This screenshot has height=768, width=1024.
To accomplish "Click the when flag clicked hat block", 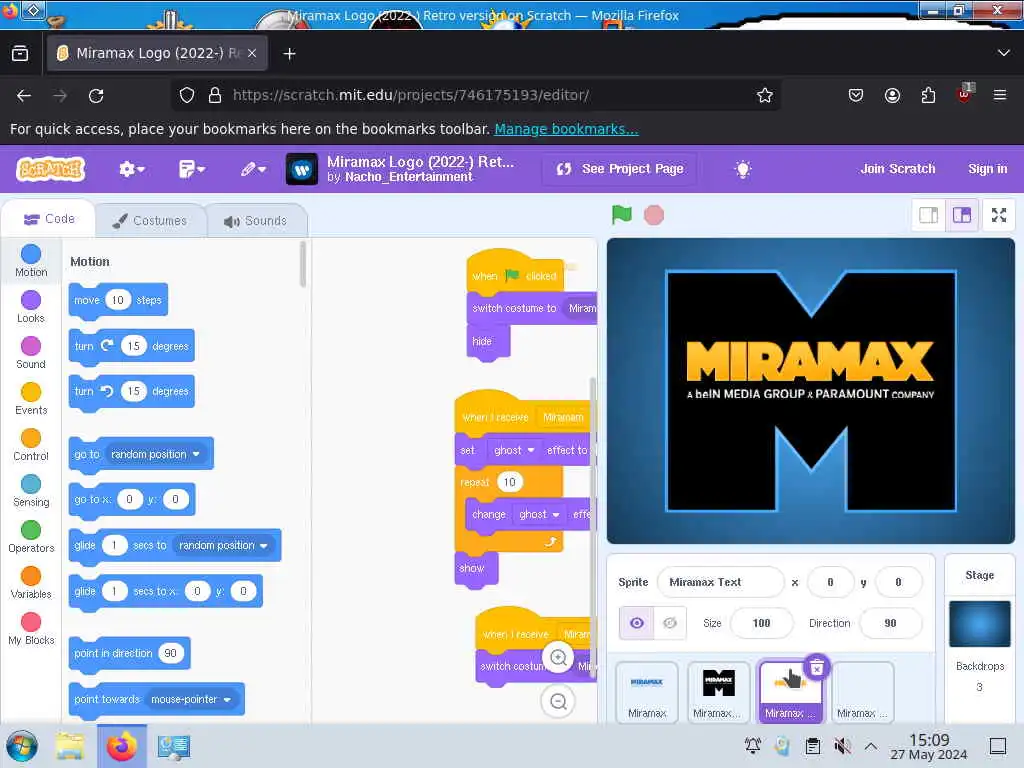I will coord(515,274).
